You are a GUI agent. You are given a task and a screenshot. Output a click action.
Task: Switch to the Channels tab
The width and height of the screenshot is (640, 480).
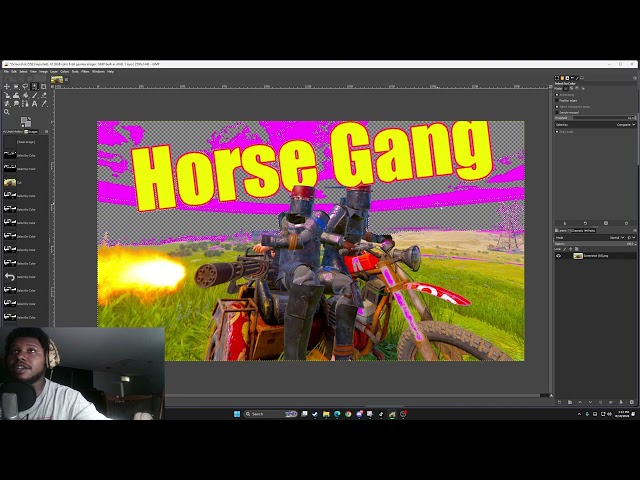[576, 231]
